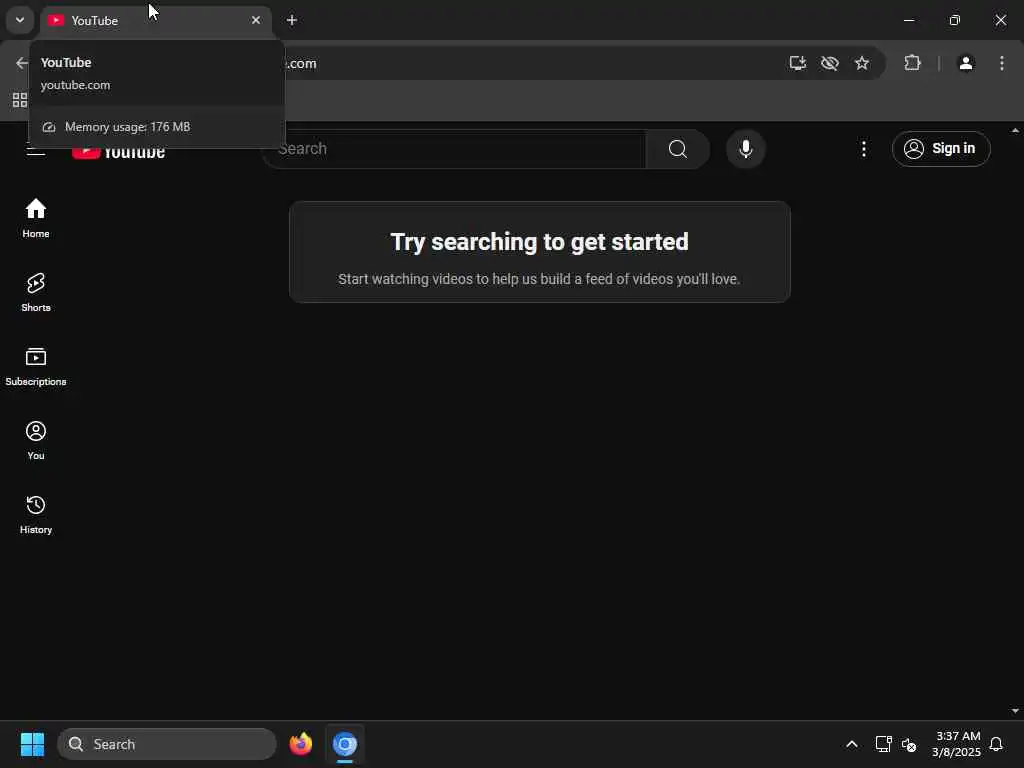Viewport: 1024px width, 768px height.
Task: Open the notification bell icon
Action: coord(996,744)
